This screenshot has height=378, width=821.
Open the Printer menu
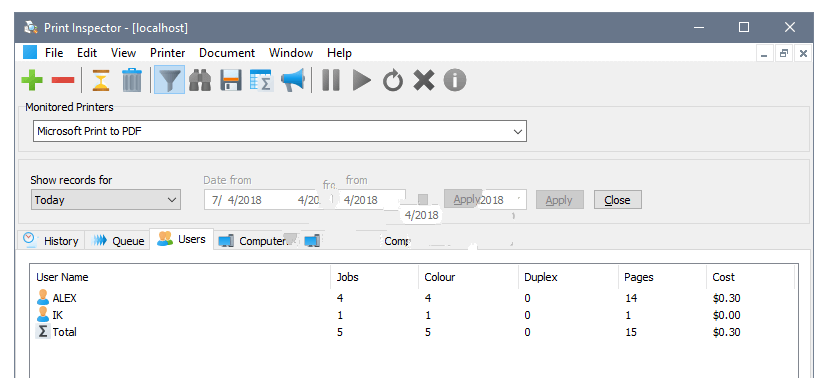(x=168, y=53)
